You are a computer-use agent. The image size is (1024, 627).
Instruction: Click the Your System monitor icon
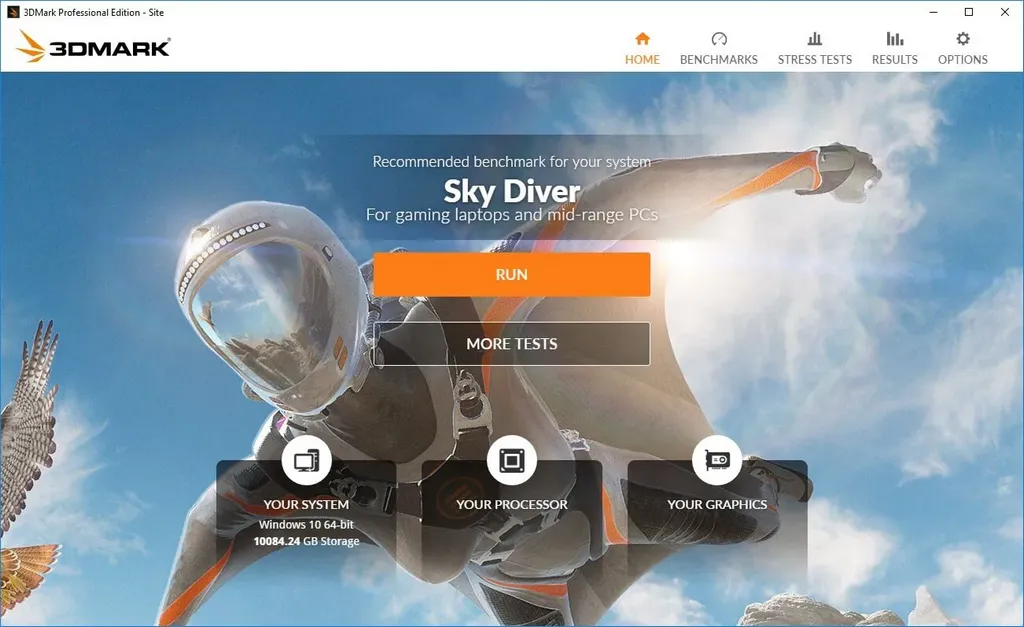[306, 460]
